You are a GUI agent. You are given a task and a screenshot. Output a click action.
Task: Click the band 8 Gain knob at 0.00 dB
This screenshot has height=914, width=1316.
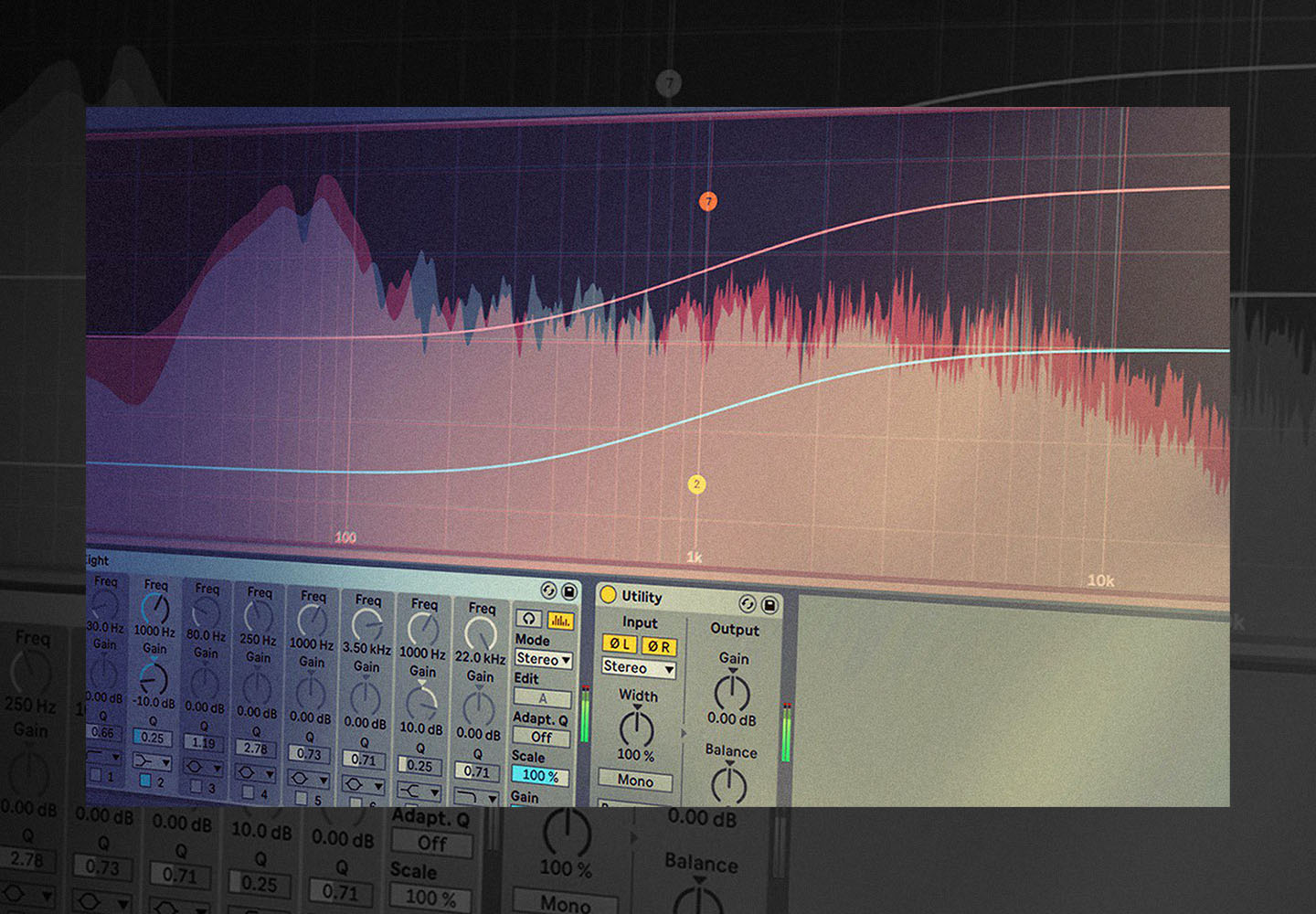pyautogui.click(x=479, y=708)
